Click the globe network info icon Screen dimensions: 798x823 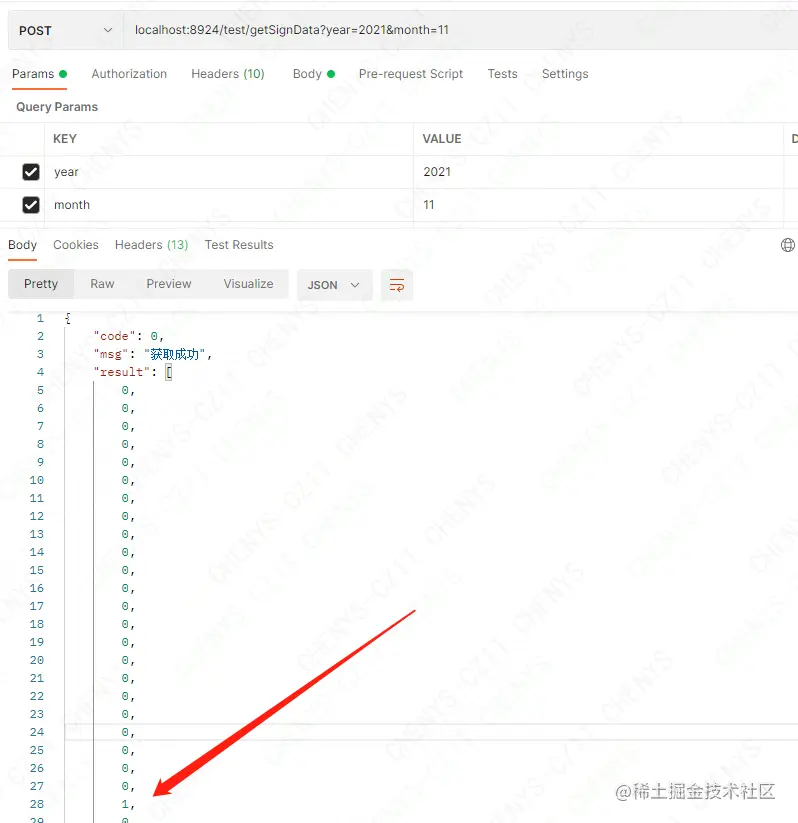(788, 245)
